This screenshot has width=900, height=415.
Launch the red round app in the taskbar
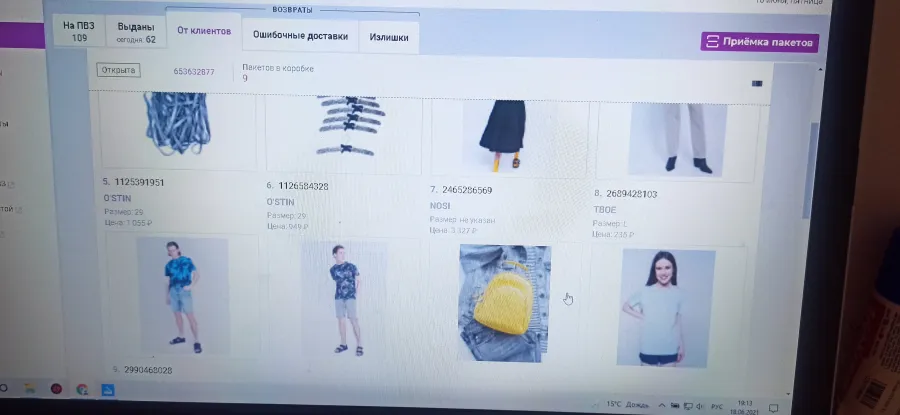click(56, 389)
